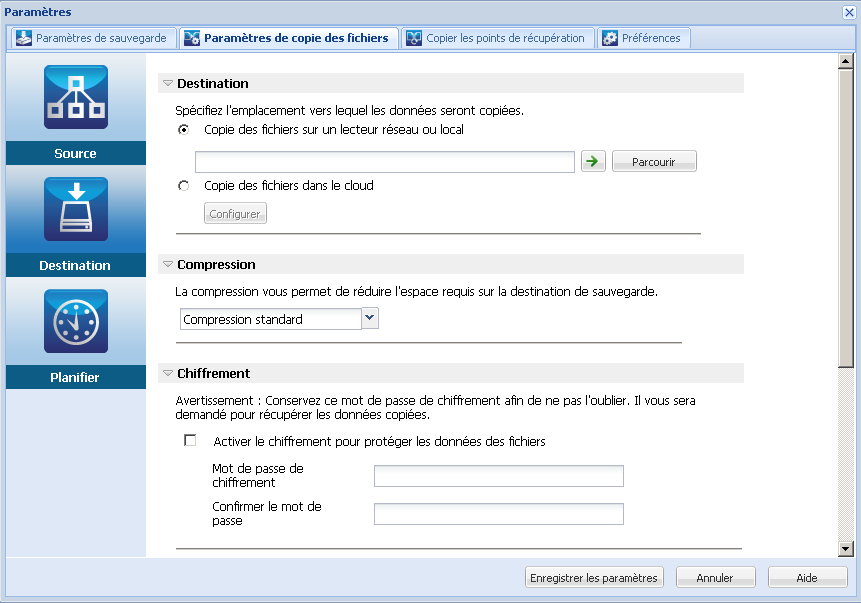The height and width of the screenshot is (603, 861).
Task: Open the Compression standard dropdown
Action: [370, 318]
